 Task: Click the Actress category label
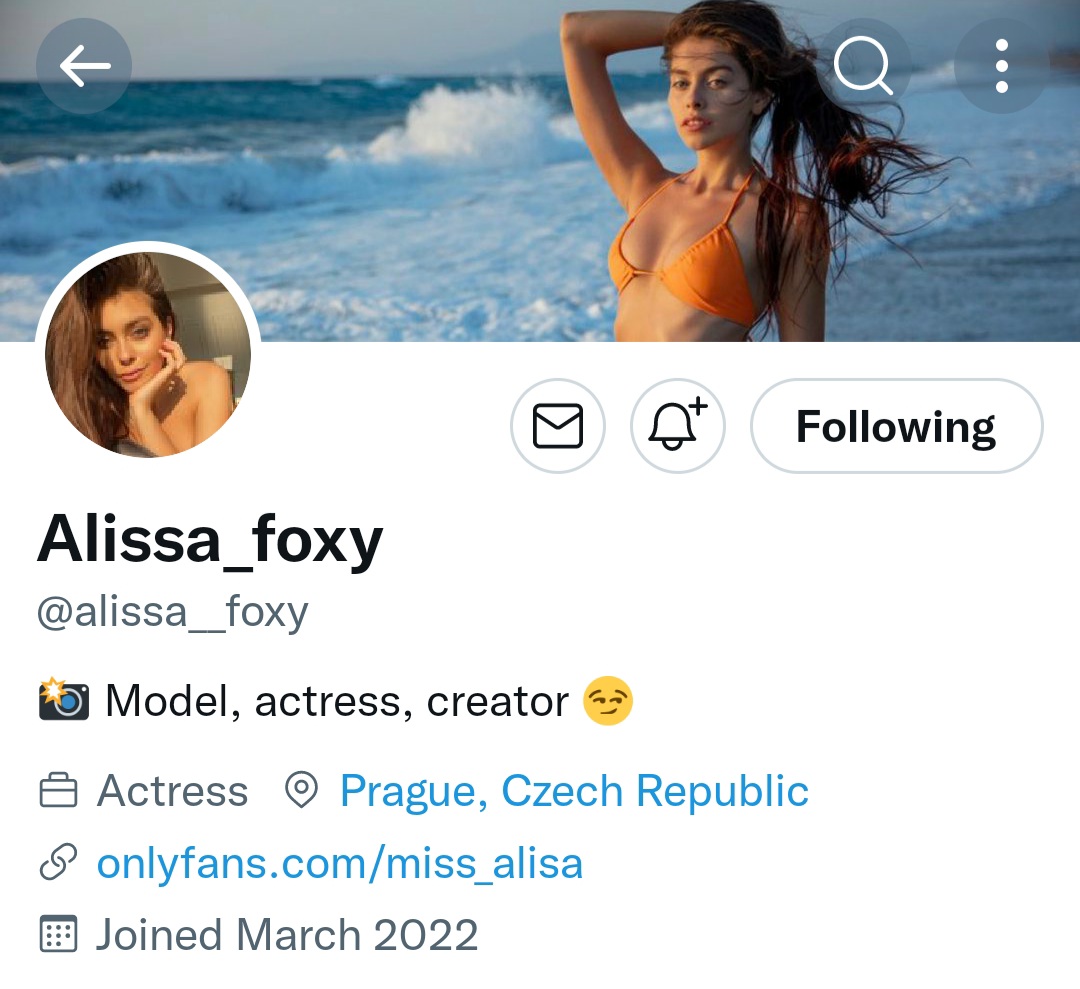(172, 791)
